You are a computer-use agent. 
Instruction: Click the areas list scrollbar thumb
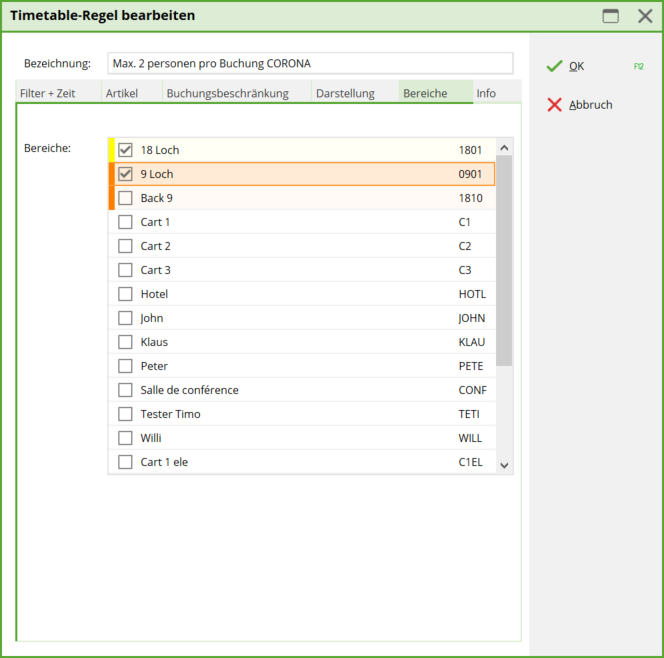[504, 260]
